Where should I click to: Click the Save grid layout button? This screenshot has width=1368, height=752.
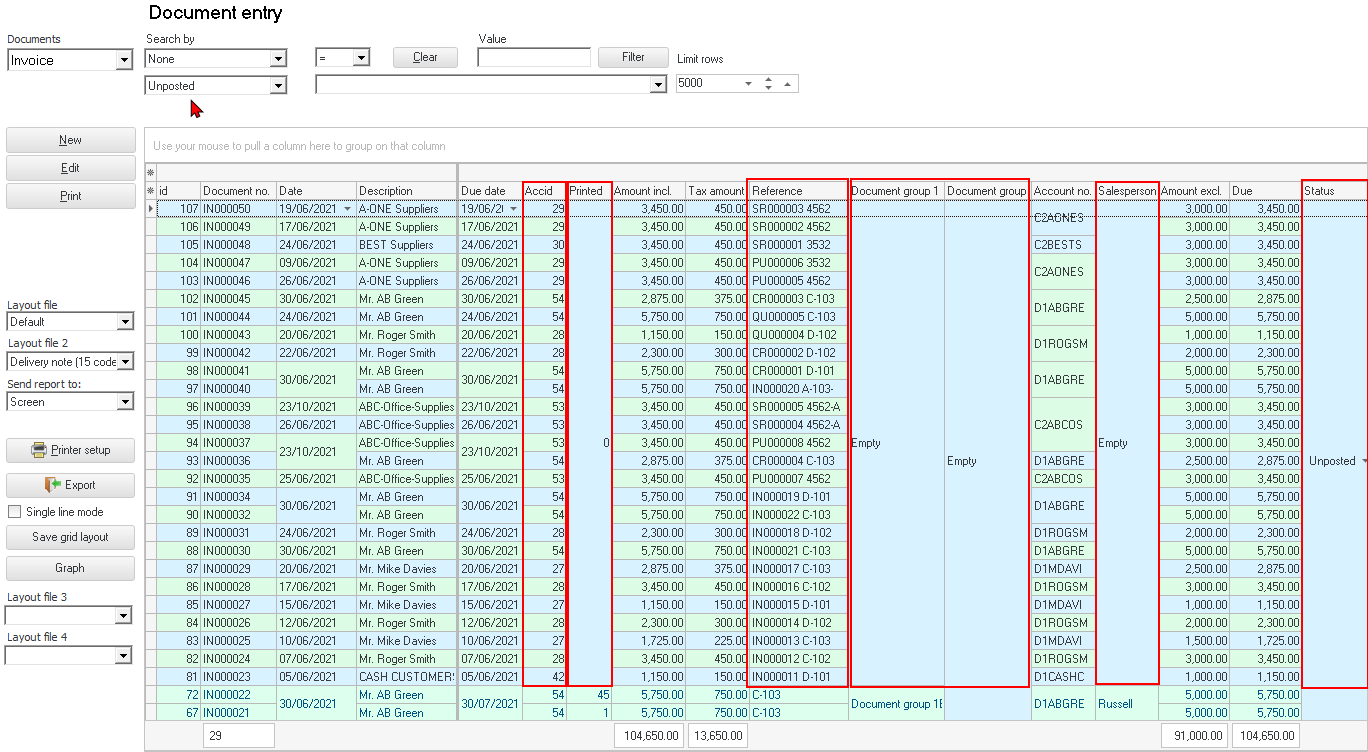(x=70, y=537)
